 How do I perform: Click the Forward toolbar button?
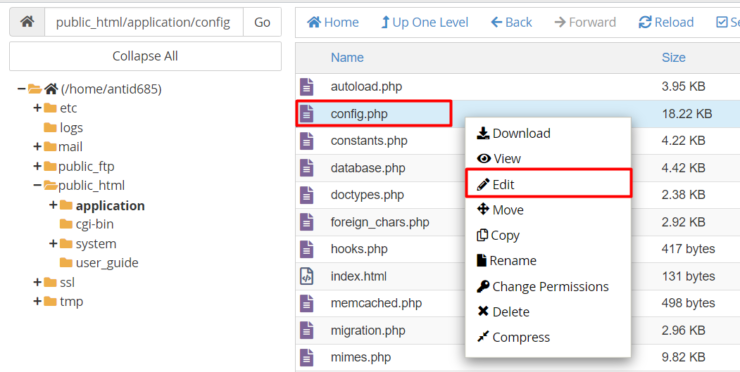tap(585, 22)
